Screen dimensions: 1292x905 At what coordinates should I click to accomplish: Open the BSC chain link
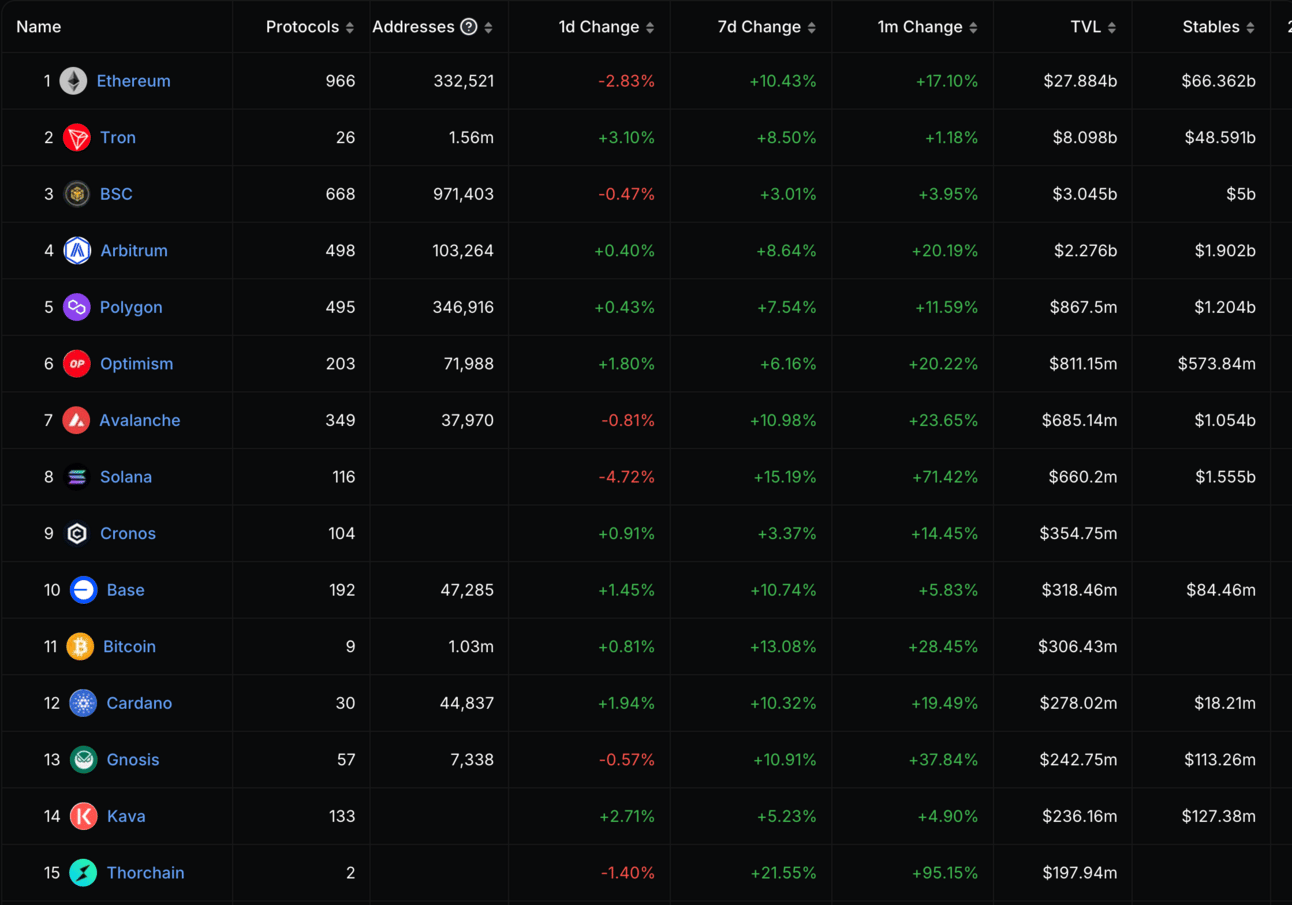(x=116, y=194)
